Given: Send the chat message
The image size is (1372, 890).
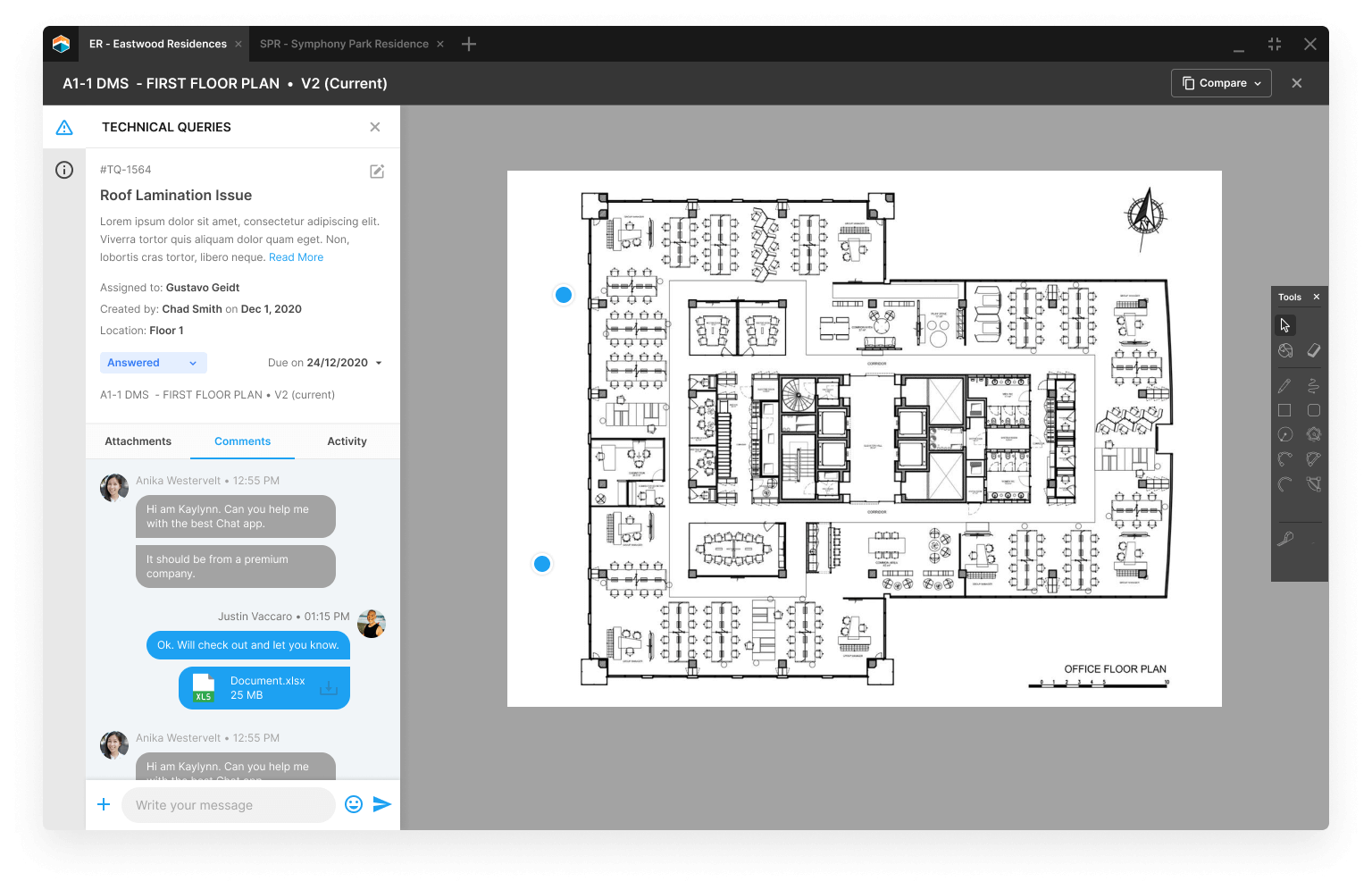Looking at the screenshot, I should (382, 804).
